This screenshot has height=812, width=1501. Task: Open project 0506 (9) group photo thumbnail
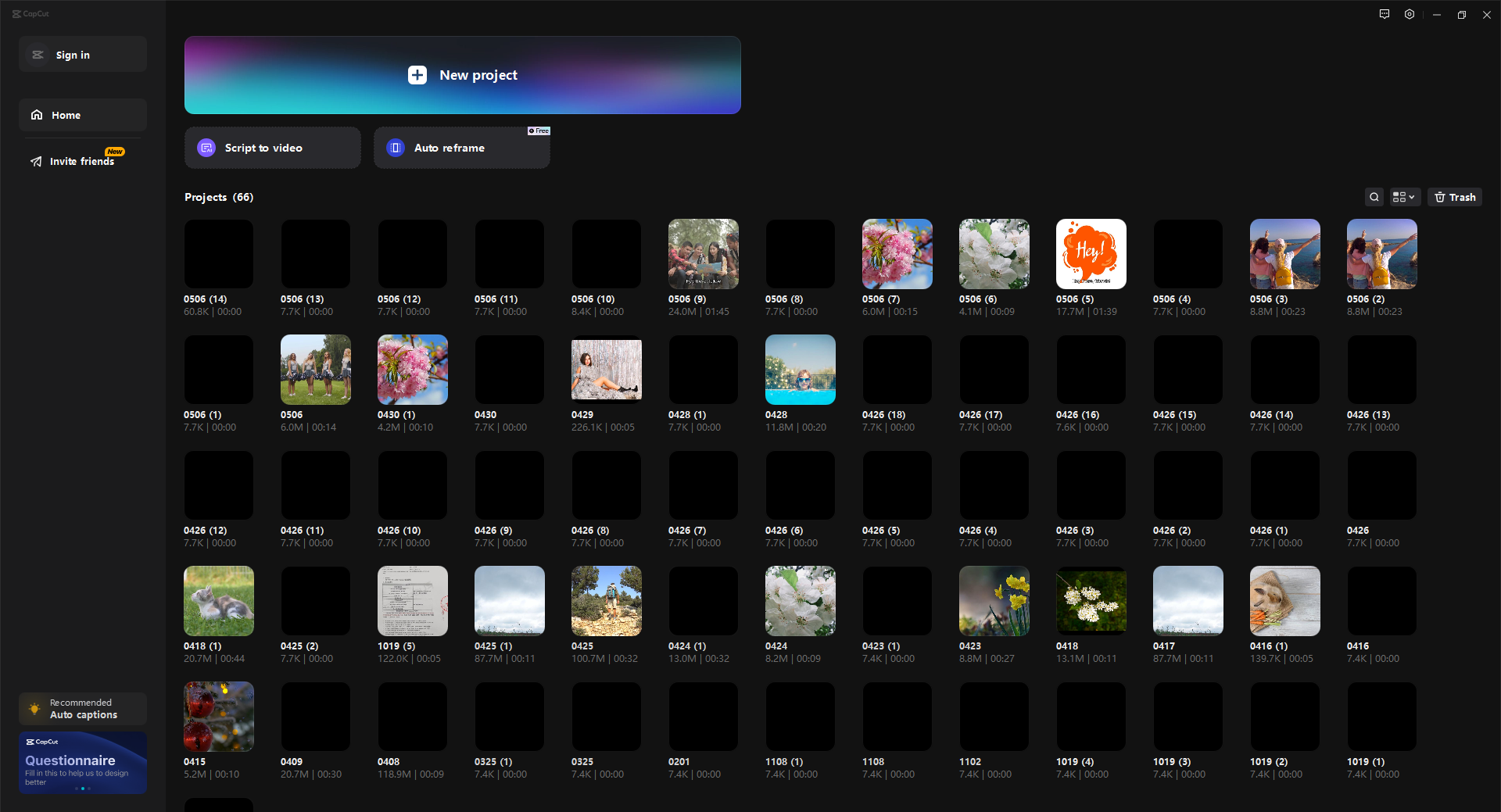coord(704,254)
